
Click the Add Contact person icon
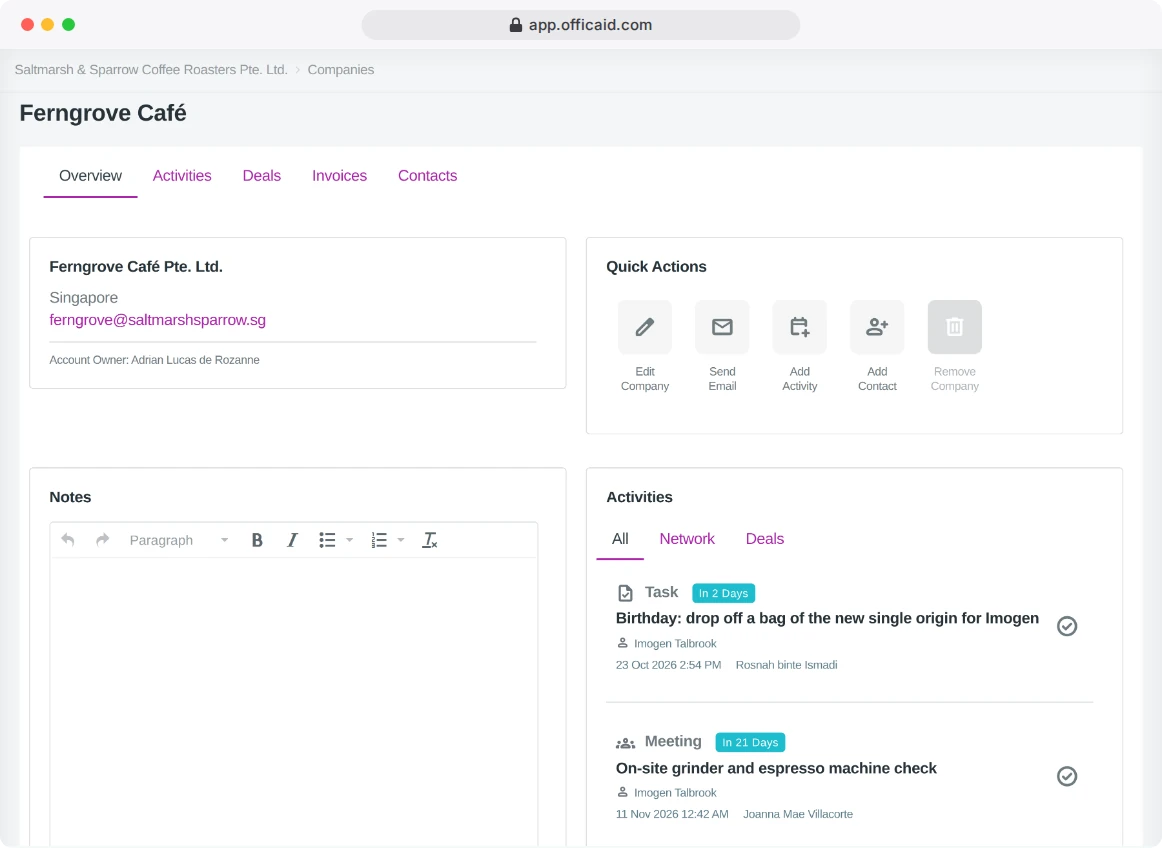point(877,327)
